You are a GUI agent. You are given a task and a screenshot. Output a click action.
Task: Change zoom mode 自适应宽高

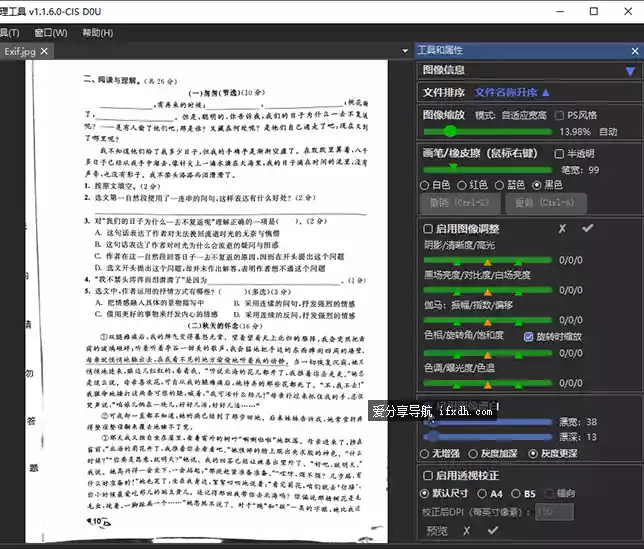coord(524,115)
